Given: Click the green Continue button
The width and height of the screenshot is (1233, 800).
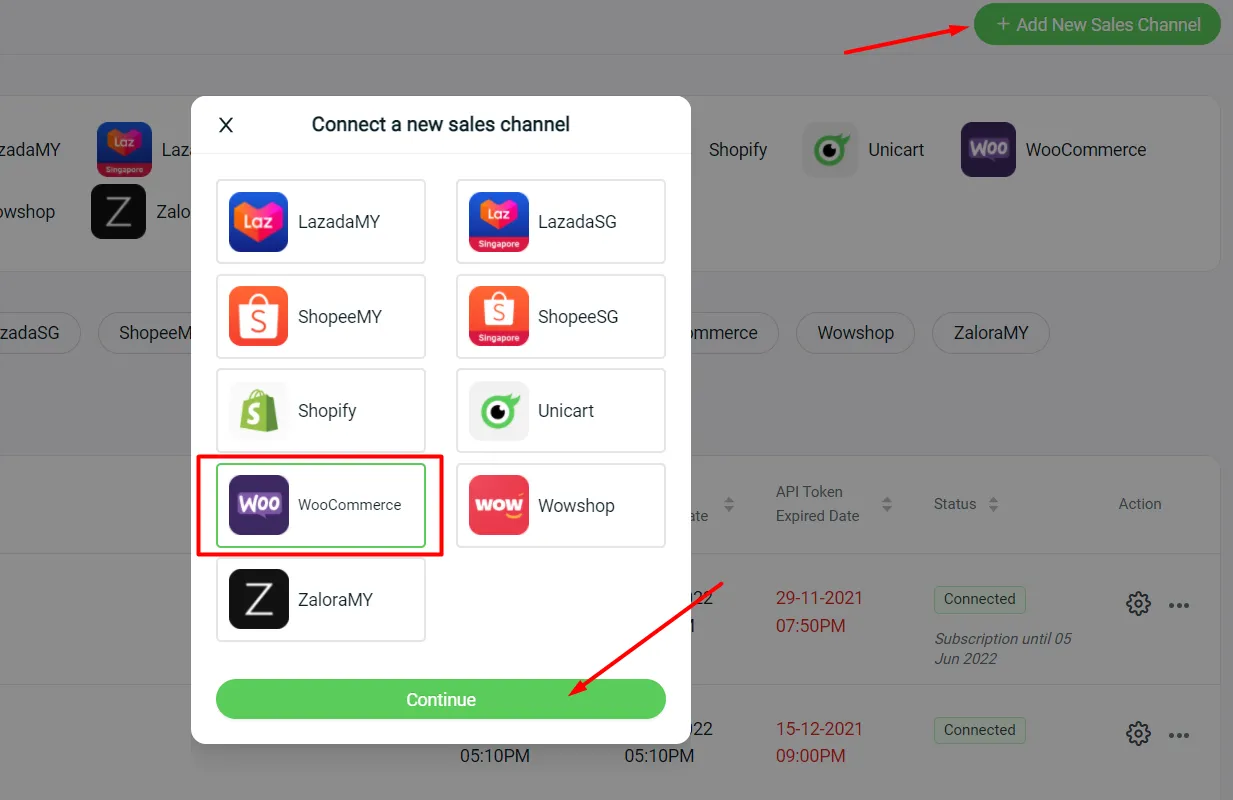Looking at the screenshot, I should click(x=441, y=699).
